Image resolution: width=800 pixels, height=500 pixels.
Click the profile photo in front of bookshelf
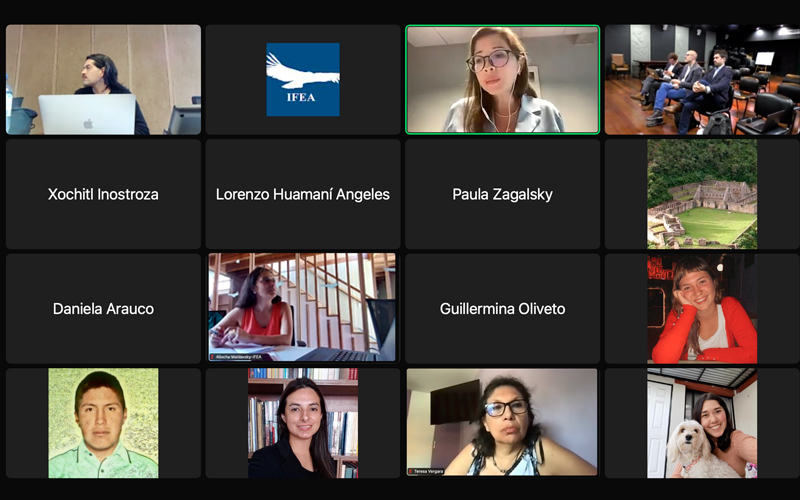(303, 423)
